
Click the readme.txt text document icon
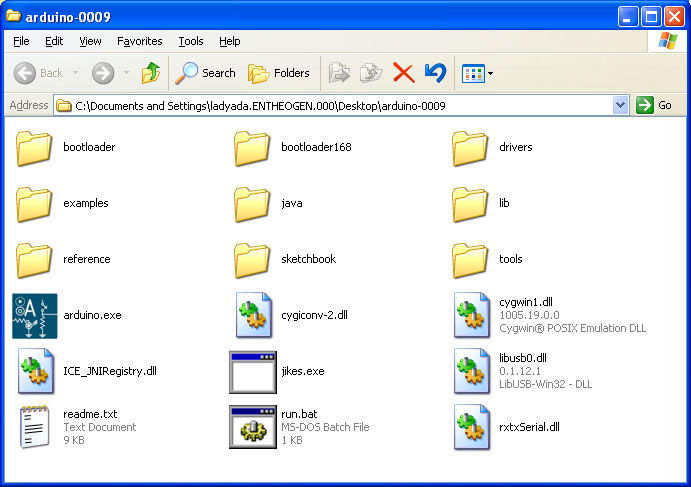pos(35,427)
